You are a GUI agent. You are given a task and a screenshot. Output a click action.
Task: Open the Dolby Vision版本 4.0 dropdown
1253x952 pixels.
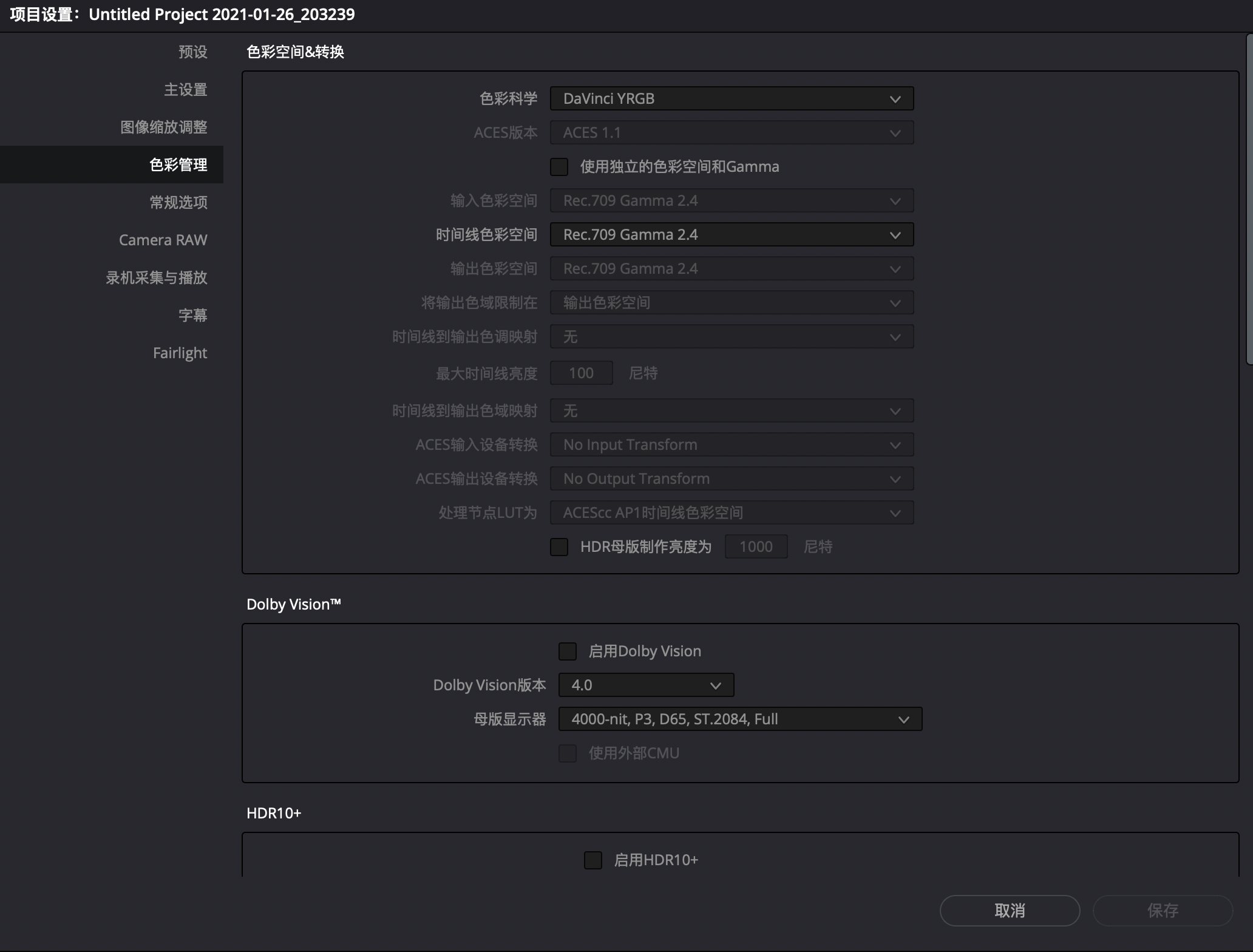point(646,685)
